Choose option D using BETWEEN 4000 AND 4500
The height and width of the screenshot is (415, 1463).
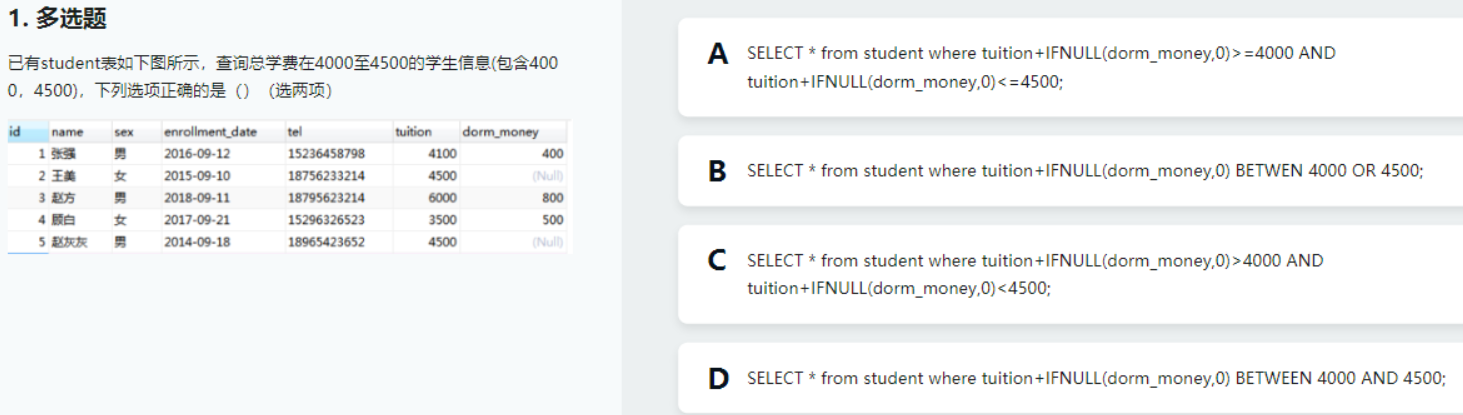718,379
